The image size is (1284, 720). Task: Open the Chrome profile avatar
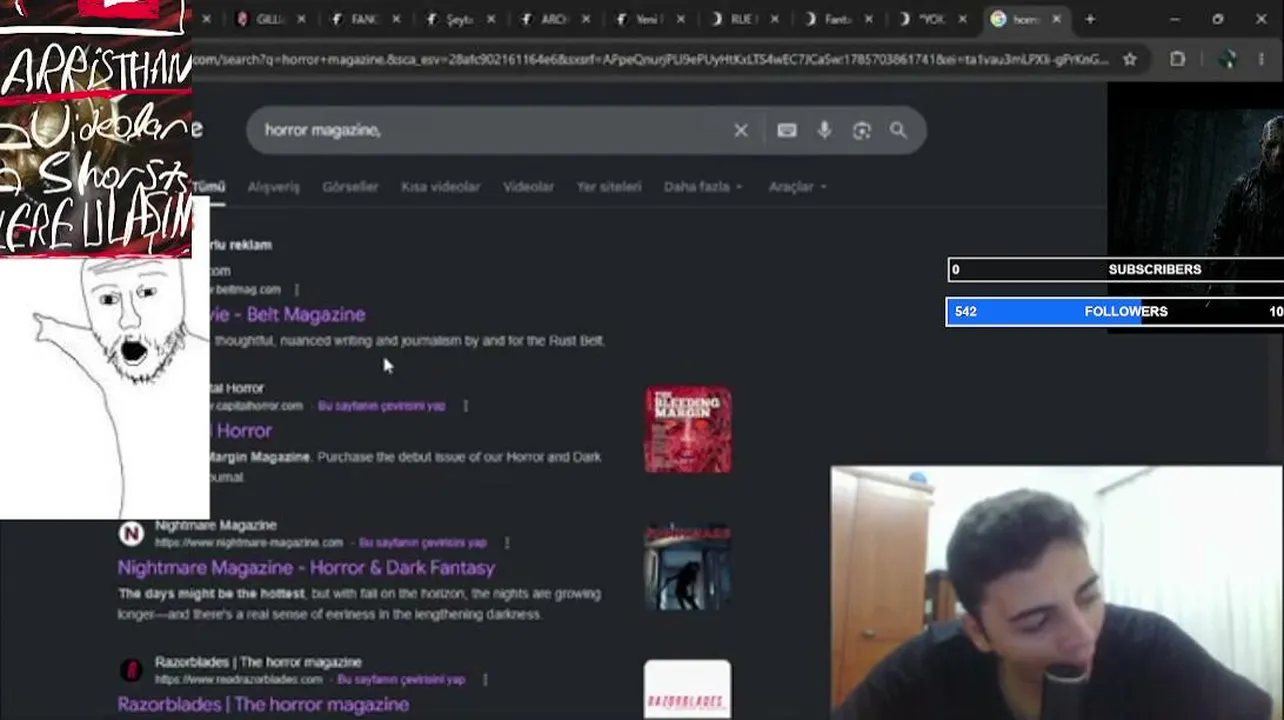[1226, 59]
